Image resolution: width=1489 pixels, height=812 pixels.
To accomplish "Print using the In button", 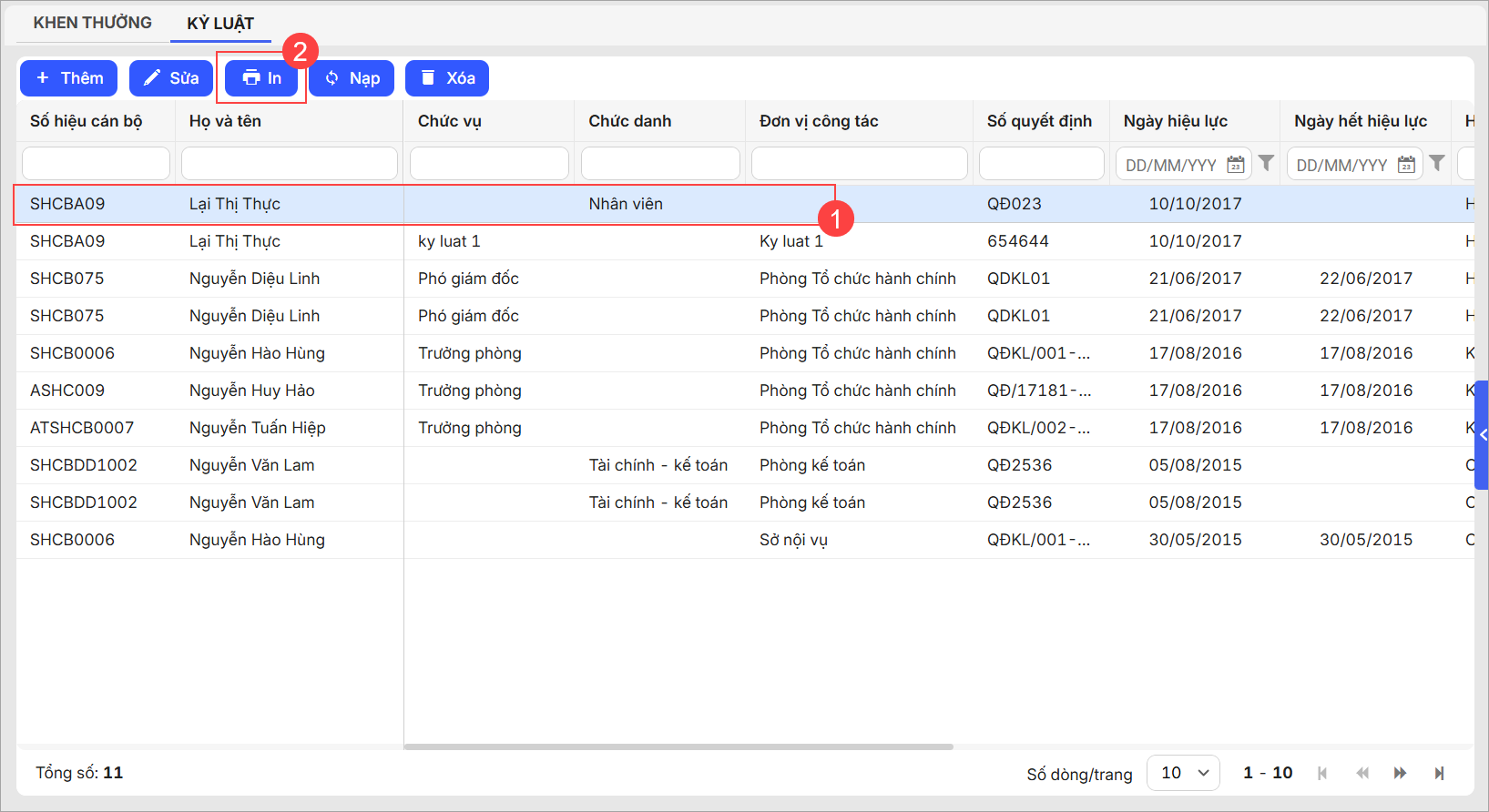I will (x=261, y=78).
